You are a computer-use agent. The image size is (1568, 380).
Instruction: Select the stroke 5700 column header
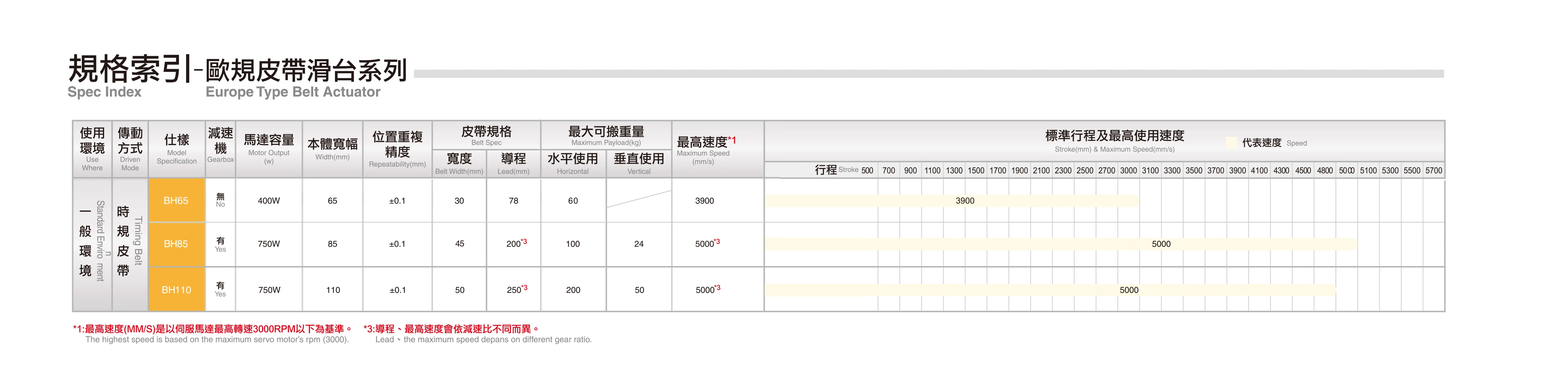coord(1433,171)
